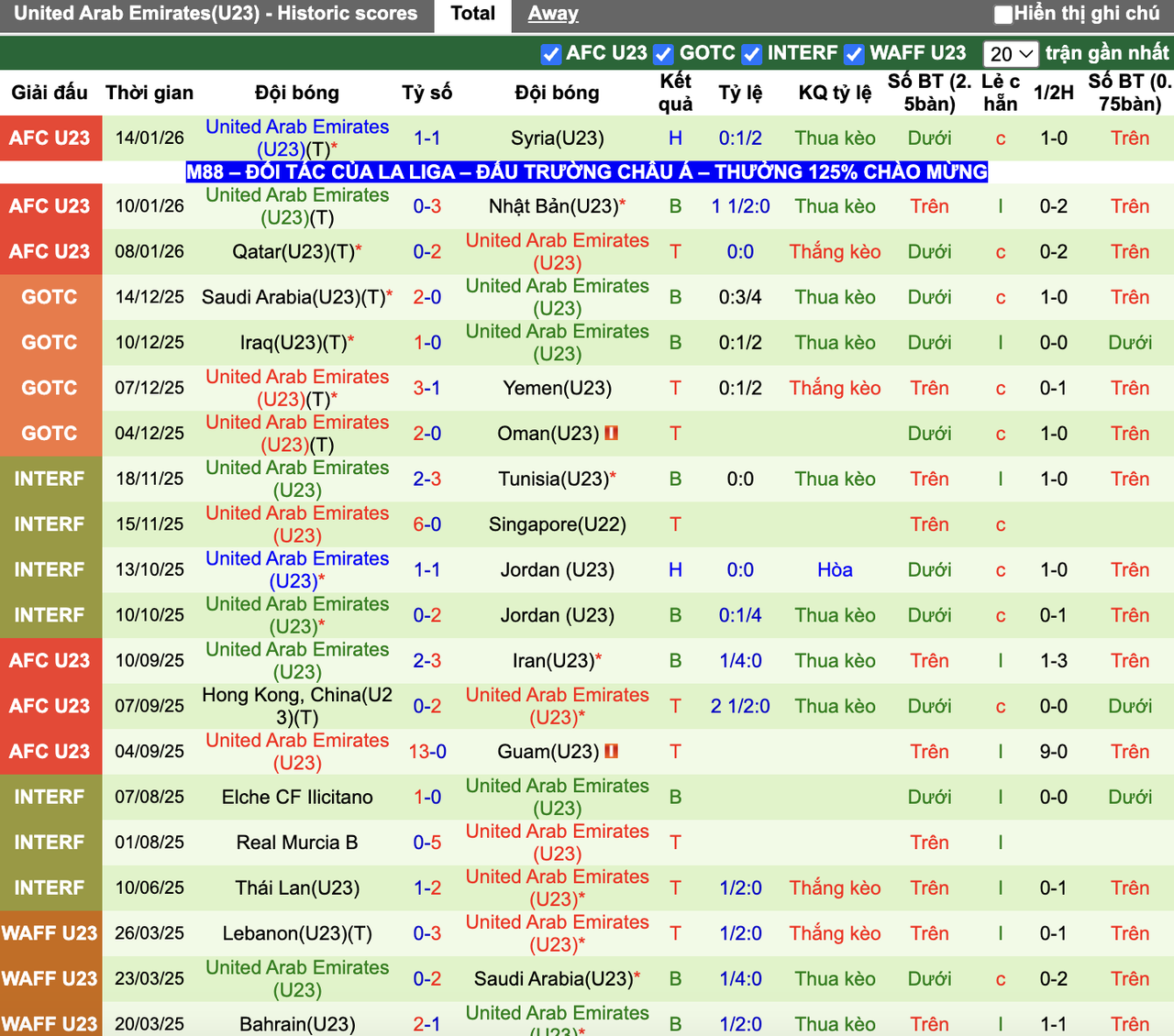The image size is (1174, 1036).
Task: Open the 6-0 score against Singapore(U22)
Action: (x=427, y=524)
